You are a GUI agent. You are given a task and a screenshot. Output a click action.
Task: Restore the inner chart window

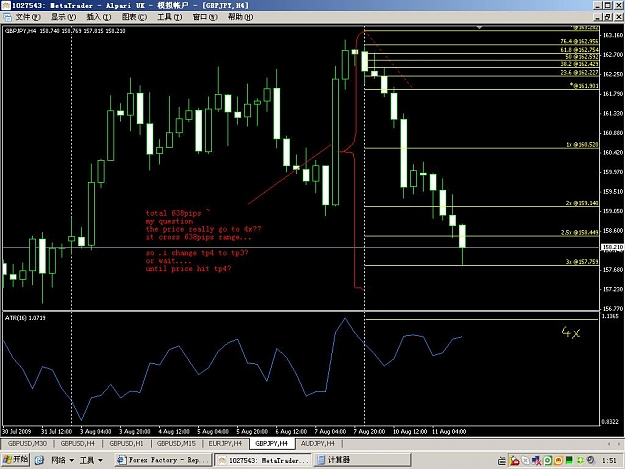point(608,17)
